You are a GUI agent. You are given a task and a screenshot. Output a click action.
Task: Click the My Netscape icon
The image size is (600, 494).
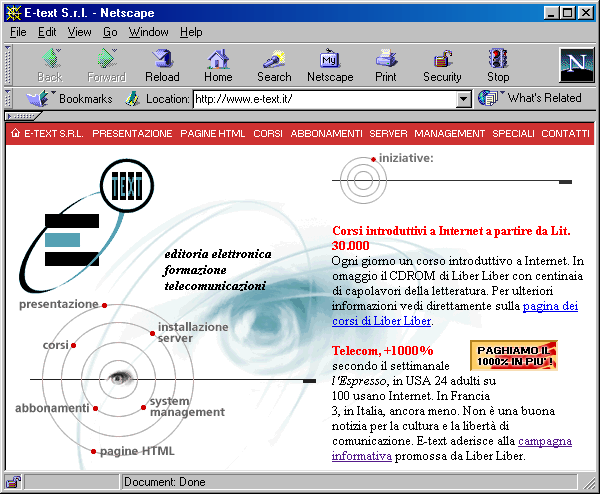[x=330, y=65]
